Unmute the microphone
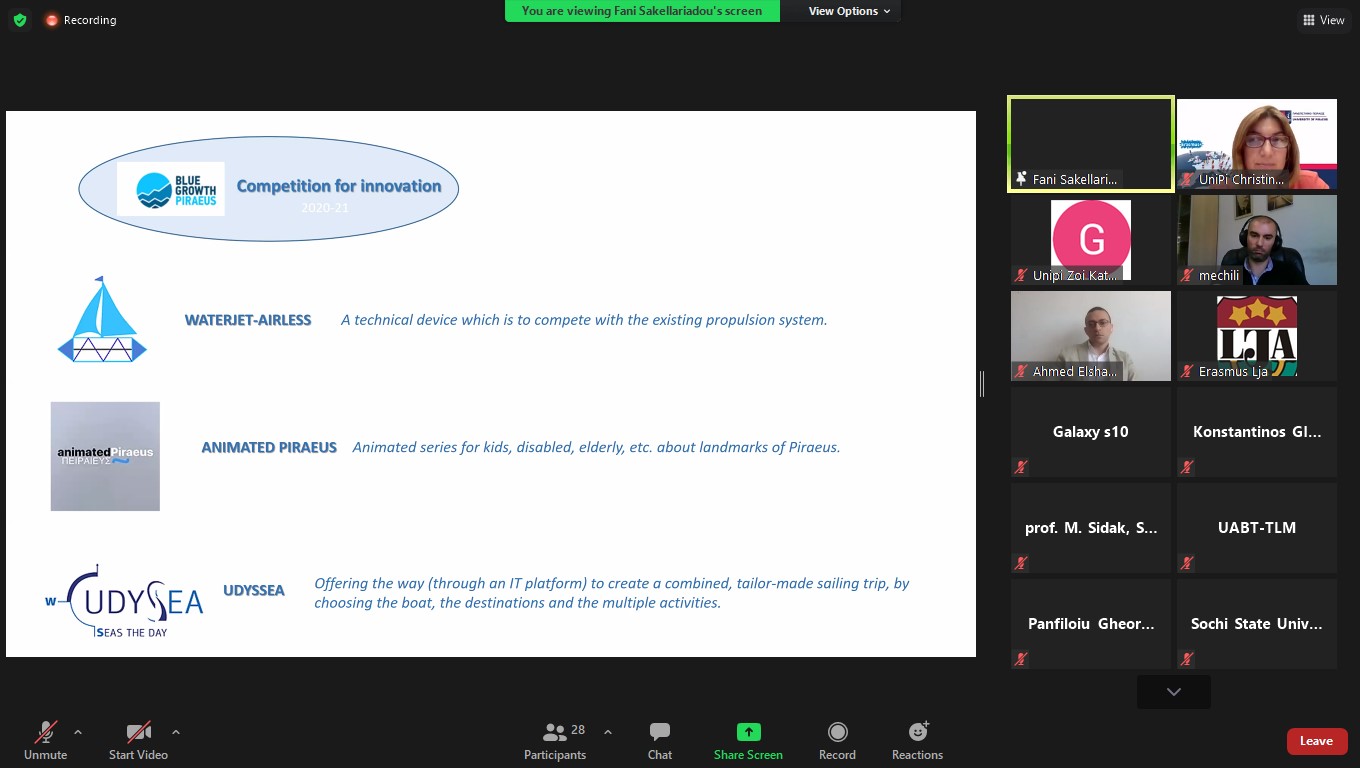This screenshot has width=1360, height=768. click(x=46, y=741)
